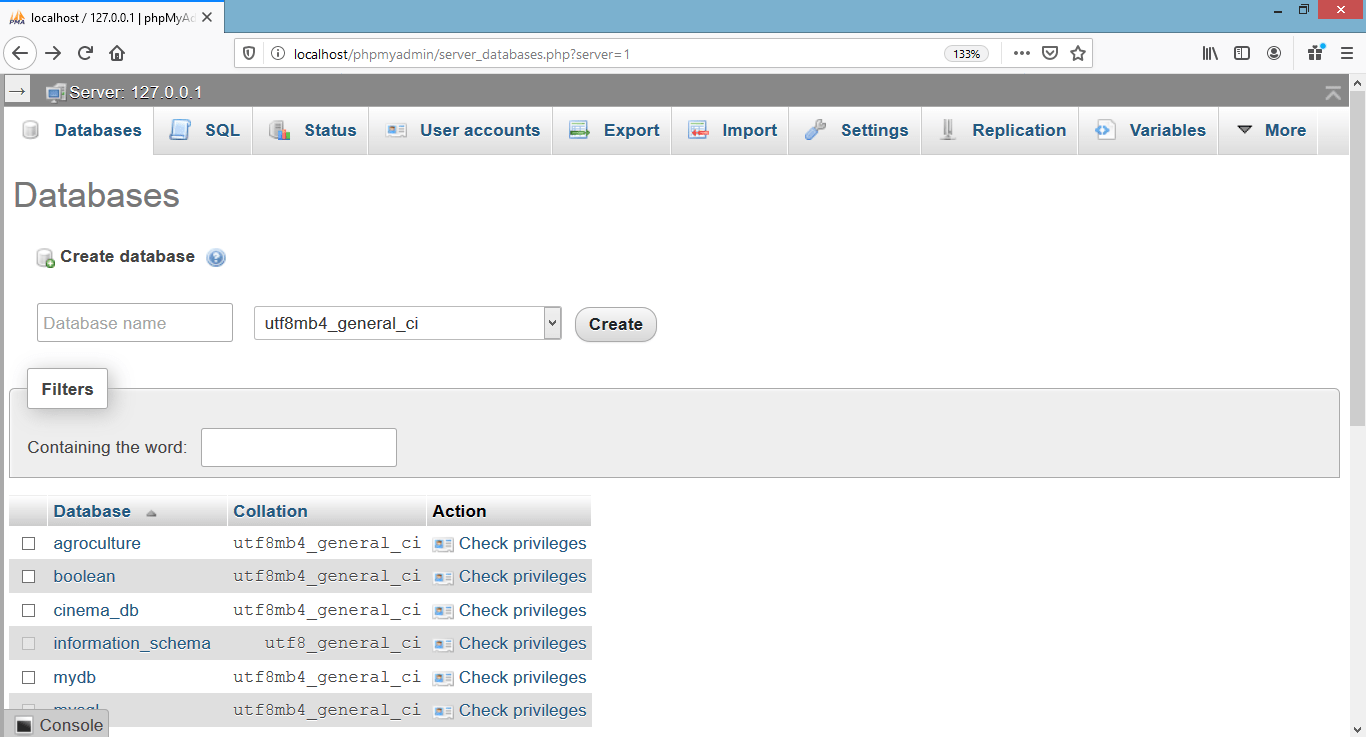Check the mydb database checkbox
The height and width of the screenshot is (737, 1366).
pyautogui.click(x=29, y=677)
